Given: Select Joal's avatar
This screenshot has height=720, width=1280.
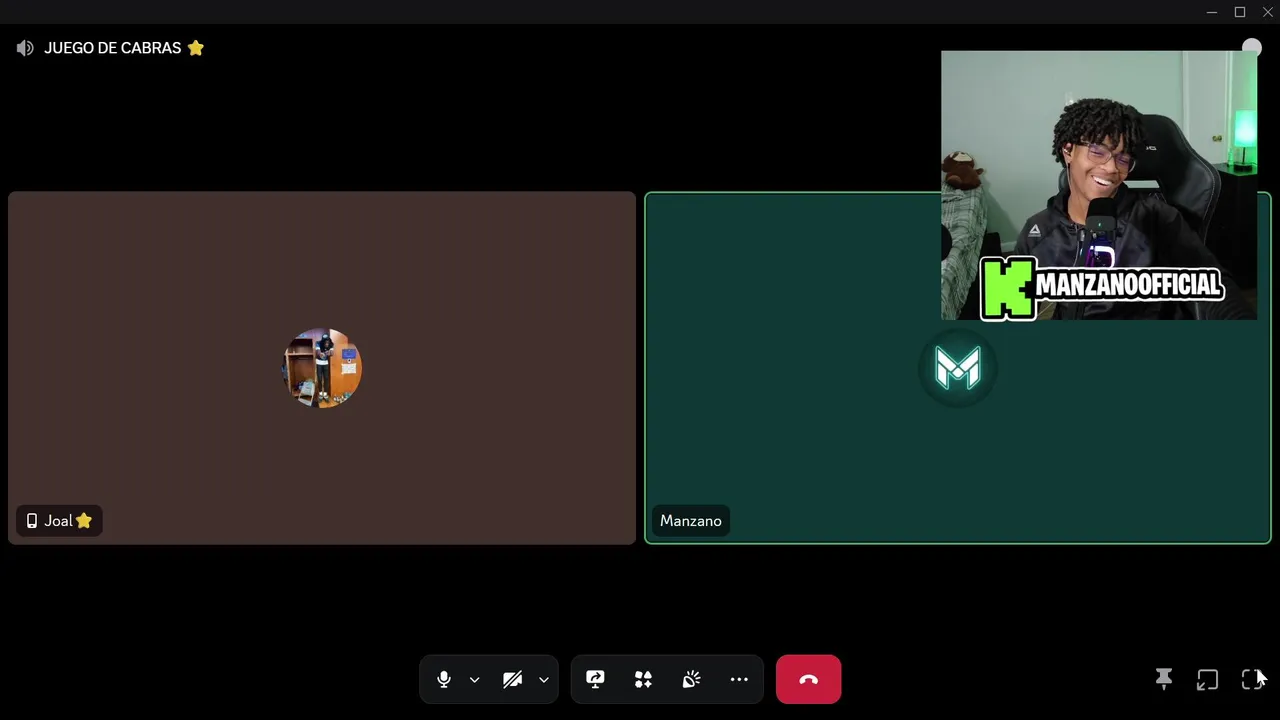Looking at the screenshot, I should (x=322, y=368).
